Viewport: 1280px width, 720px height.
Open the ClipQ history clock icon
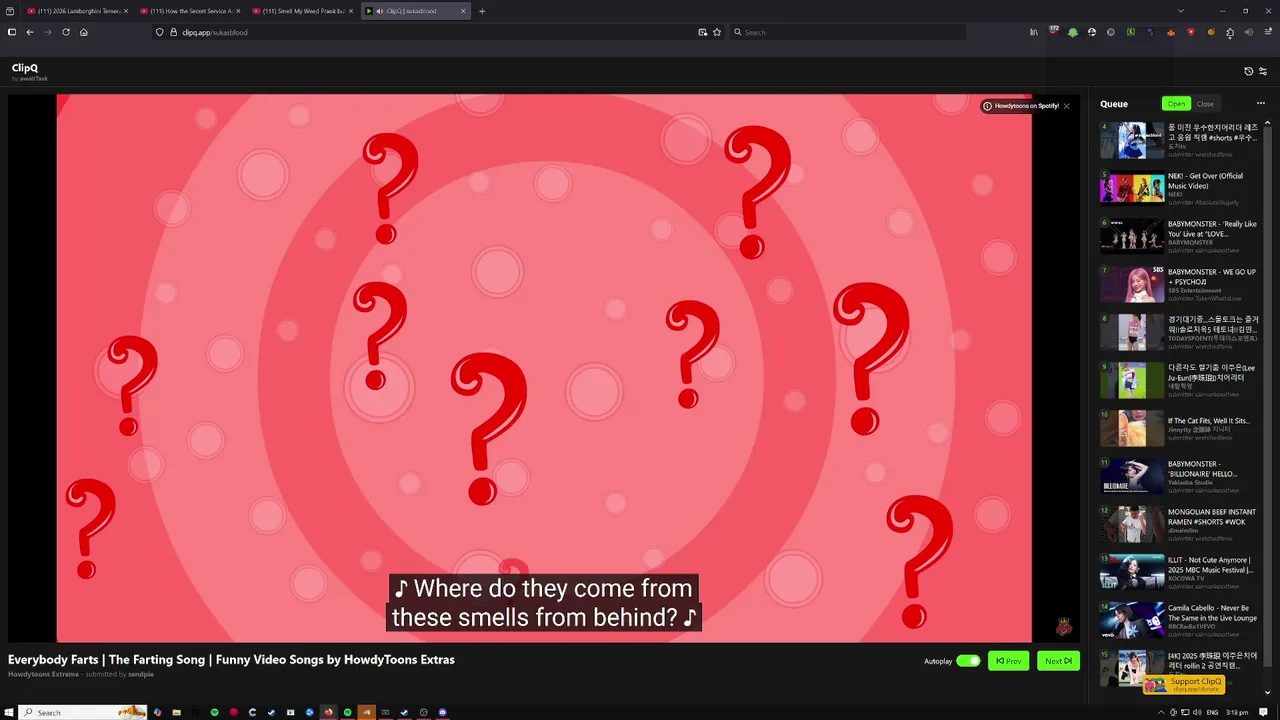point(1248,71)
